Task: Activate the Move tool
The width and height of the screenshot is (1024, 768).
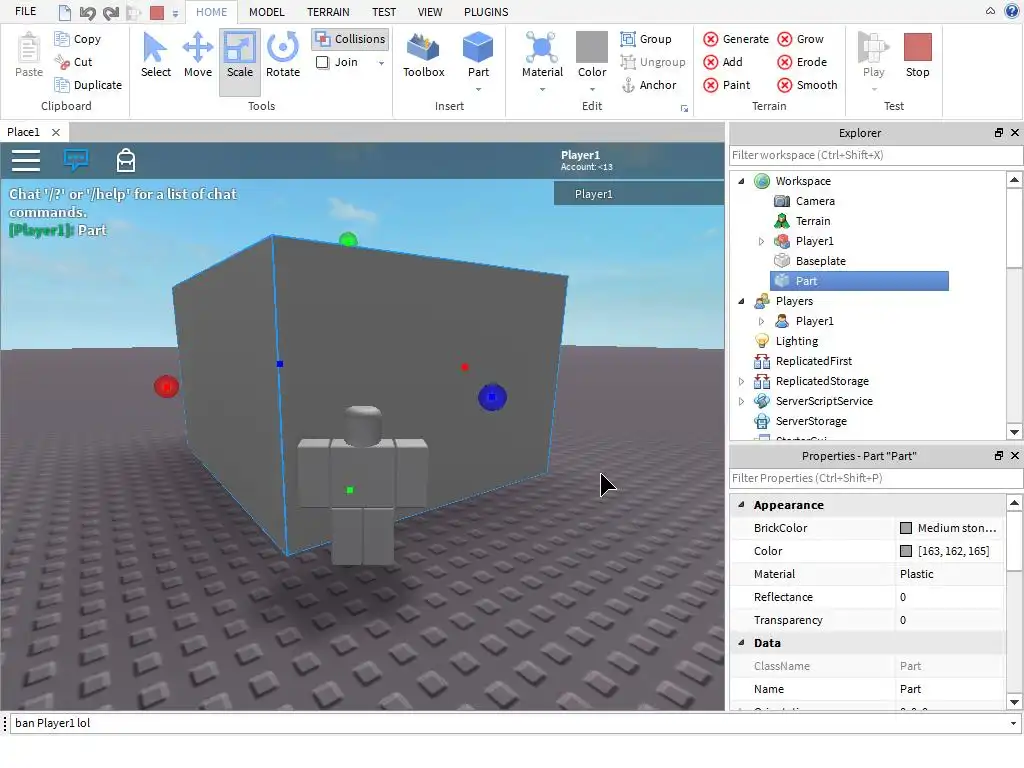Action: 197,56
